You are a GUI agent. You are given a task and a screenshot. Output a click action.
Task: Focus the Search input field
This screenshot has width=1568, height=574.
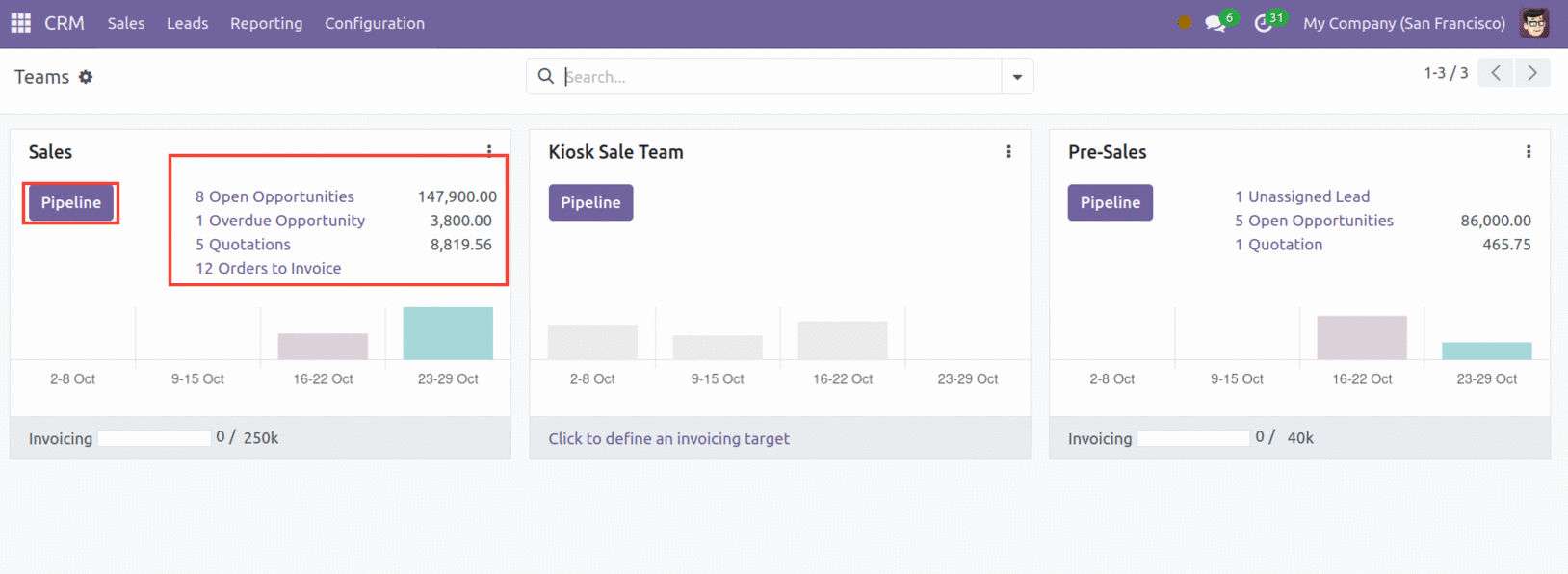781,77
